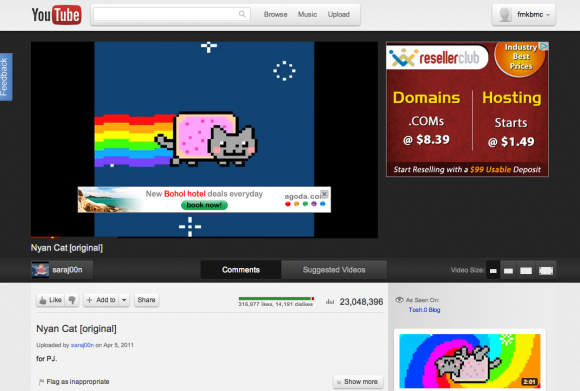Open the rainbow Nyan Cat suggested thumbnail

tap(470, 361)
